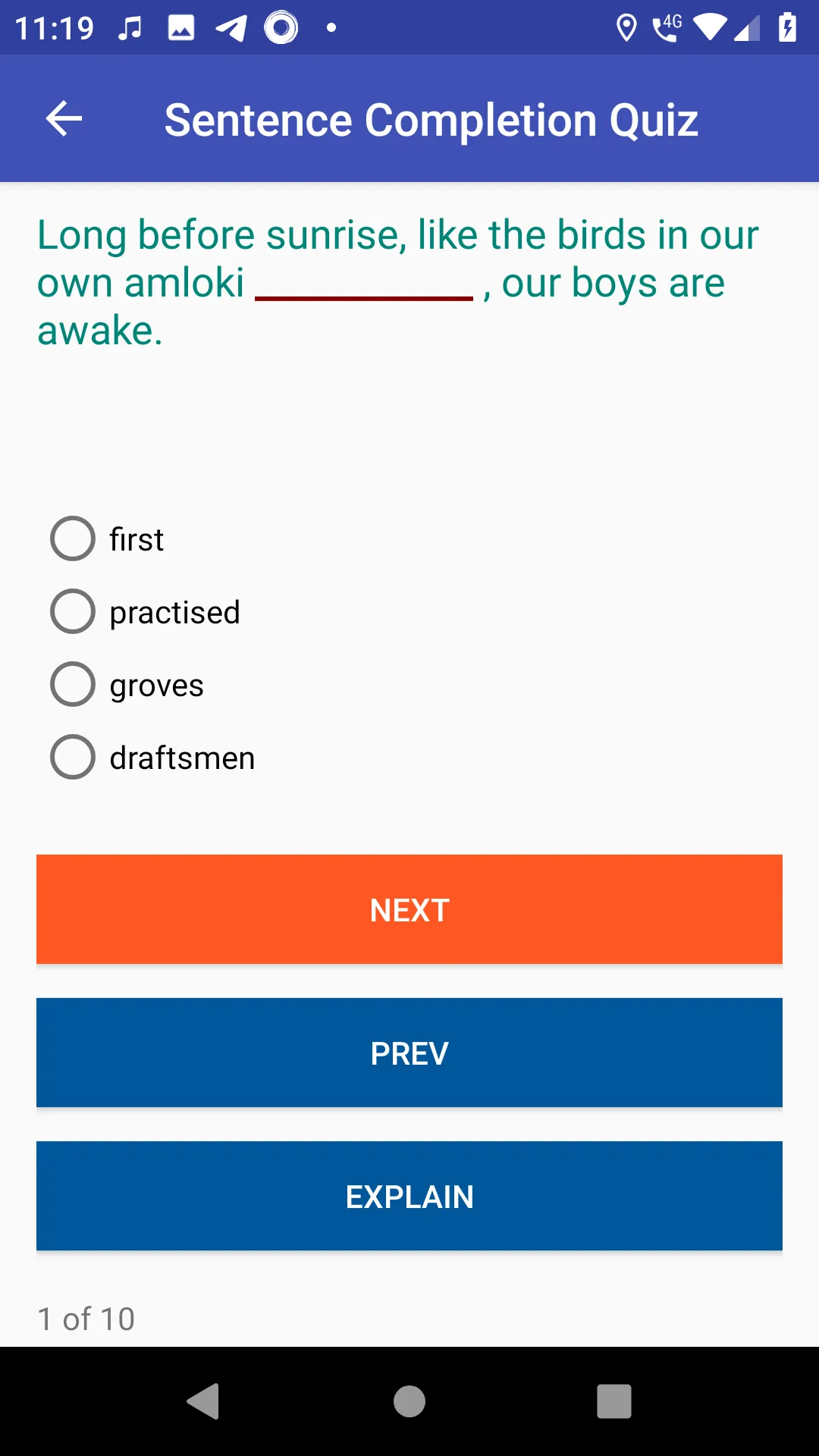
Task: Tap the PREV button
Action: click(409, 1053)
